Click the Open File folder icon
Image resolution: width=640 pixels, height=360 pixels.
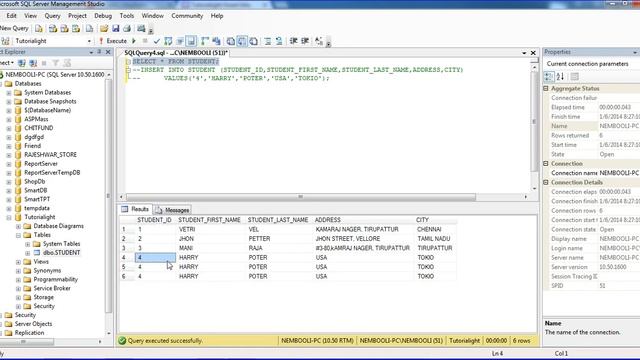point(104,29)
